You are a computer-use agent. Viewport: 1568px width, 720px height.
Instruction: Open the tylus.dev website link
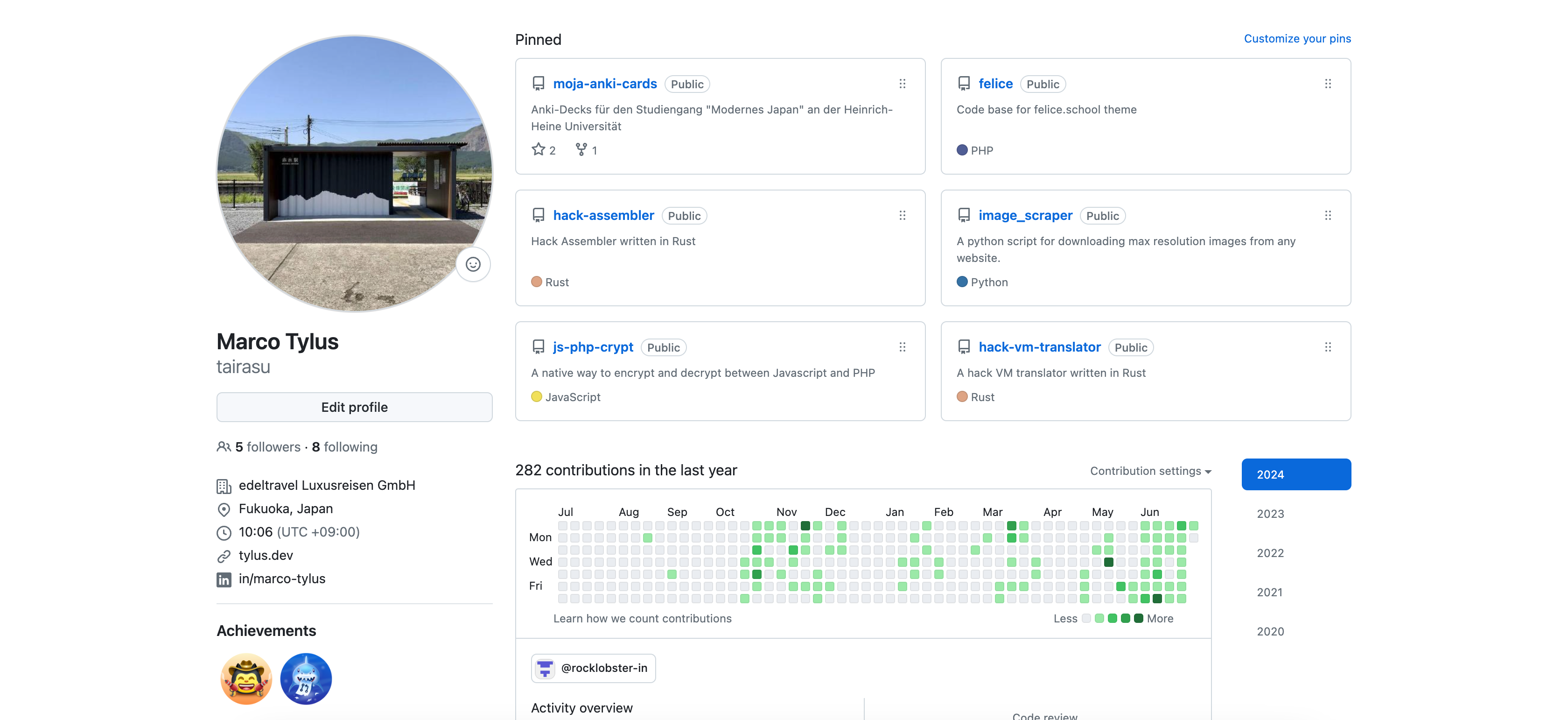266,555
